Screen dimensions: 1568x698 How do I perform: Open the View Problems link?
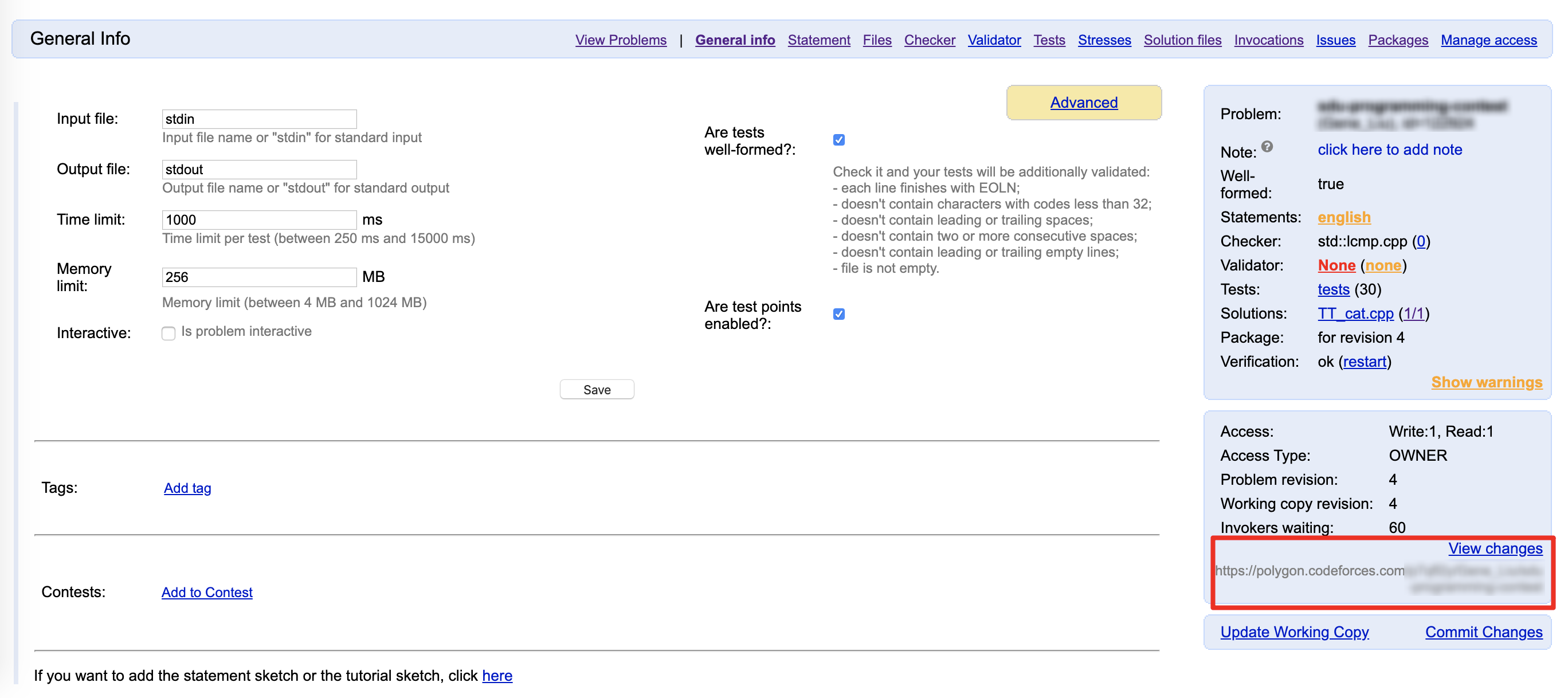(x=620, y=40)
